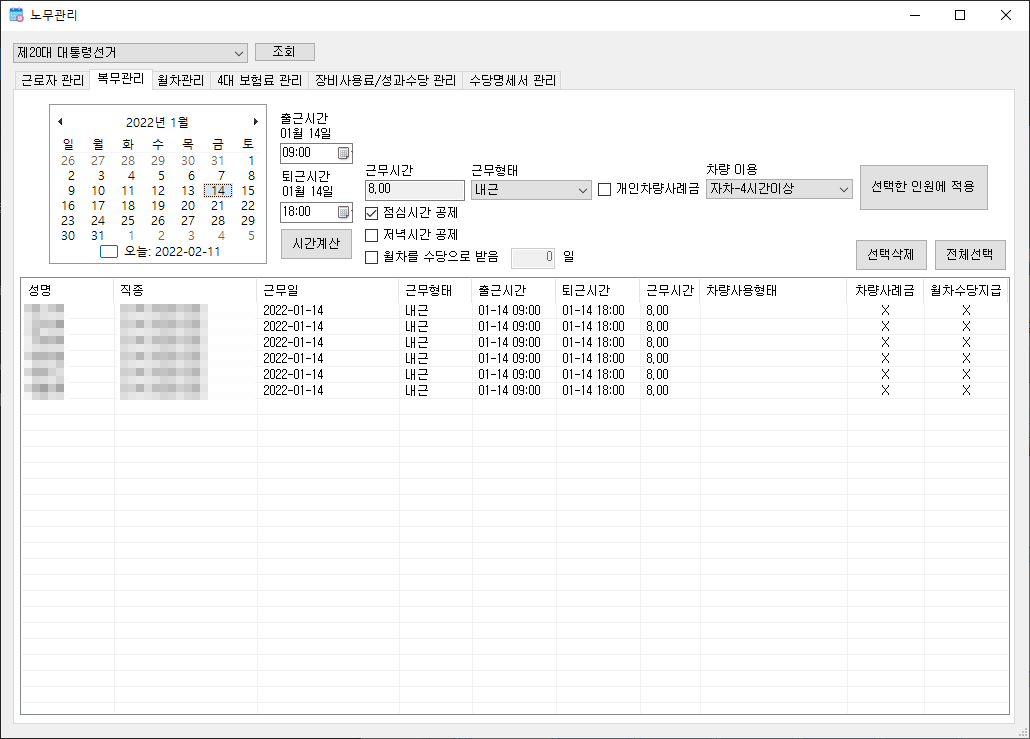Open the 제20대 대통령선거 dropdown
This screenshot has height=739, width=1030.
(130, 53)
